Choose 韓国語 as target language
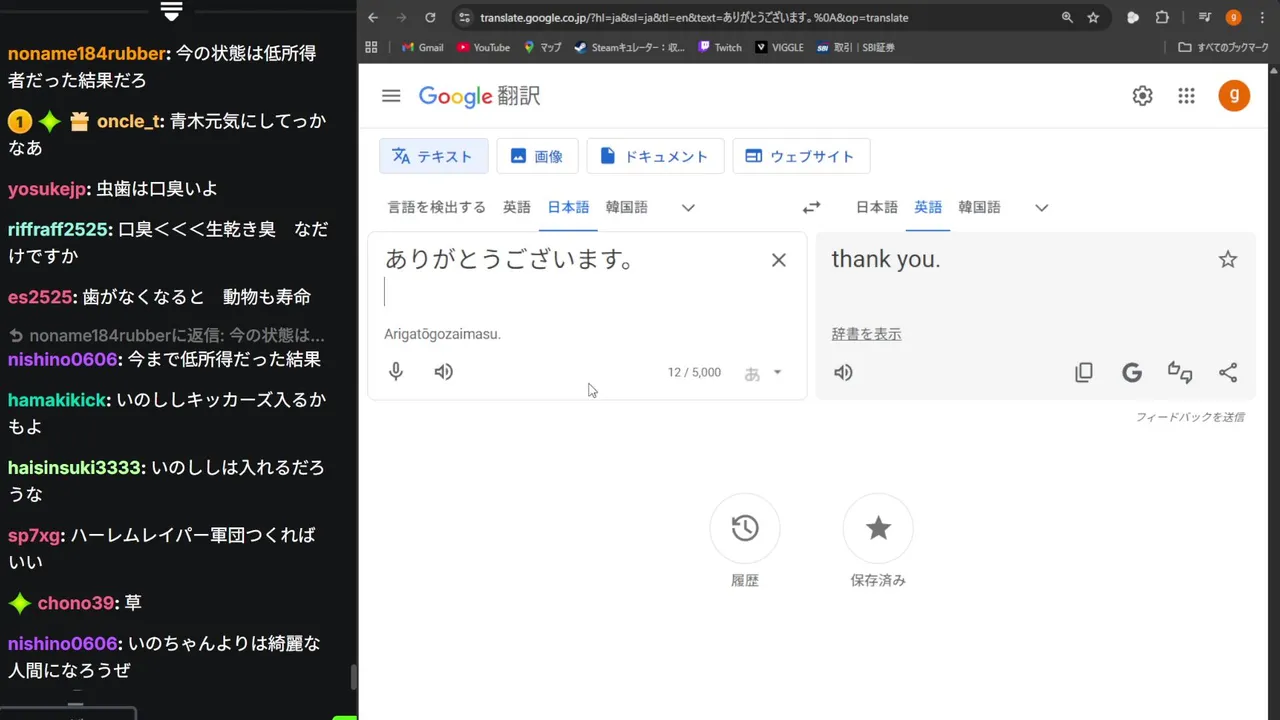Viewport: 1280px width, 720px height. pos(979,207)
